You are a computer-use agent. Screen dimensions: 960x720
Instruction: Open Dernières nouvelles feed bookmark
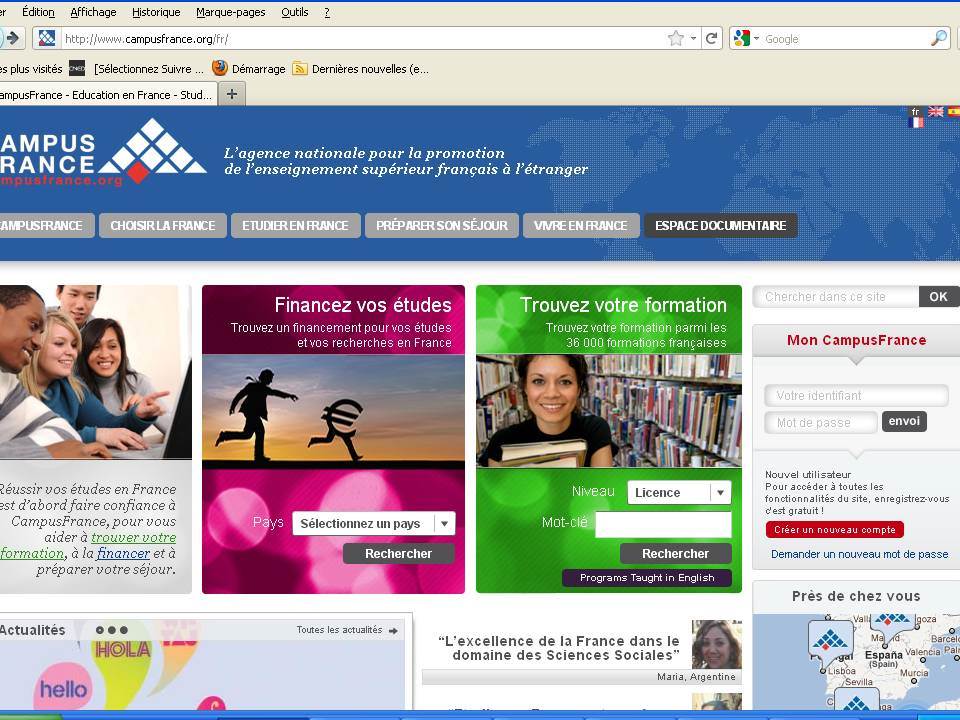[361, 69]
